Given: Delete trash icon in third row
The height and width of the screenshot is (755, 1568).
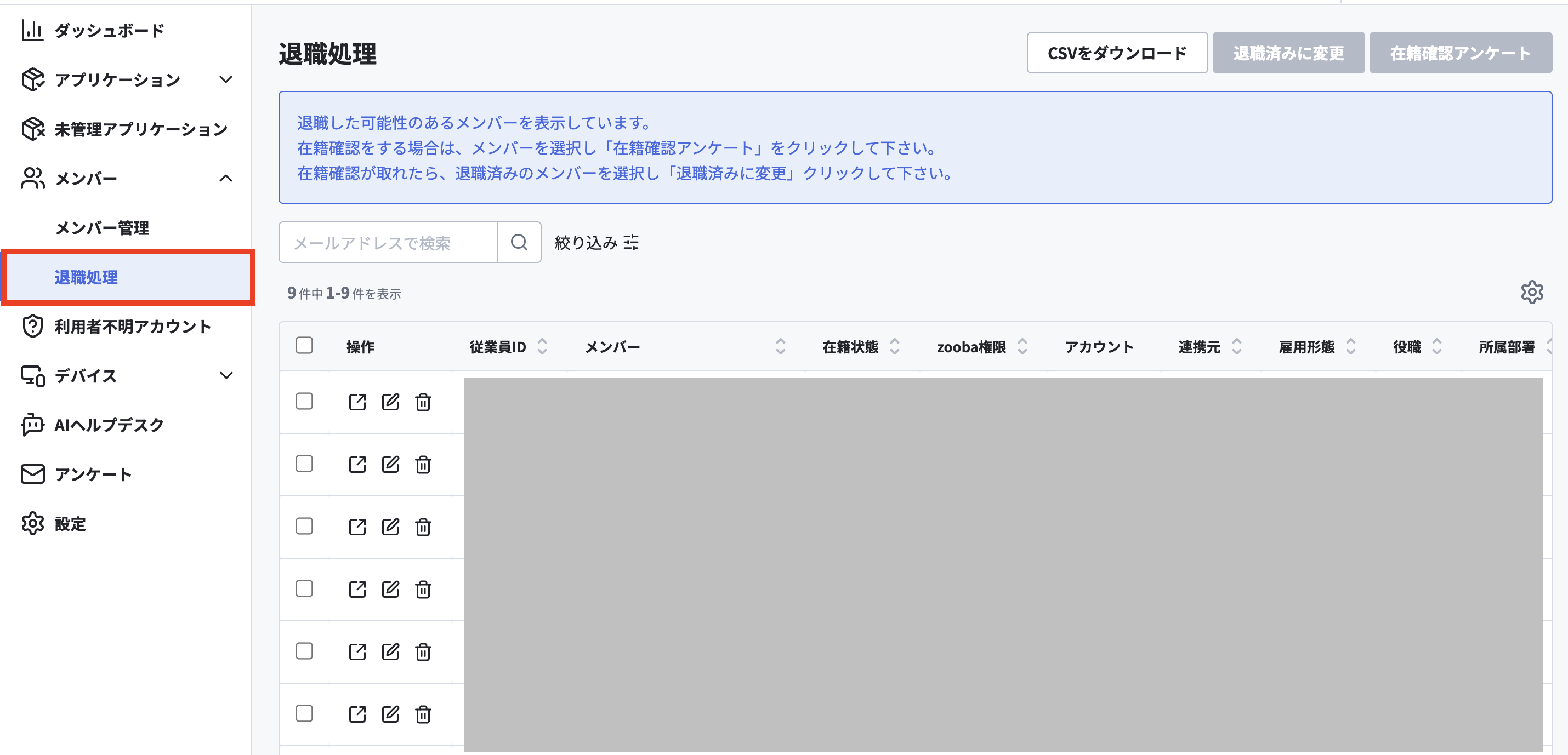Looking at the screenshot, I should tap(423, 527).
